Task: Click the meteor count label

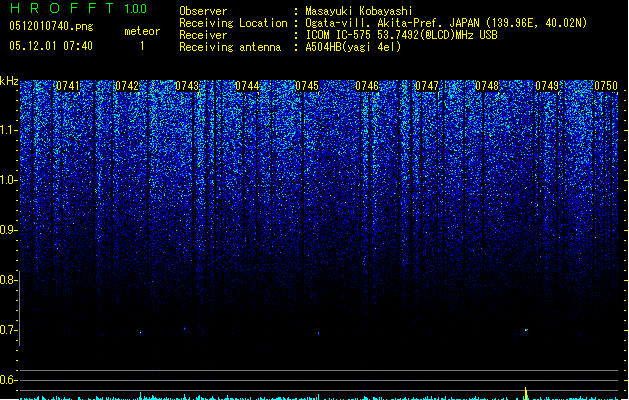Action: (x=142, y=31)
